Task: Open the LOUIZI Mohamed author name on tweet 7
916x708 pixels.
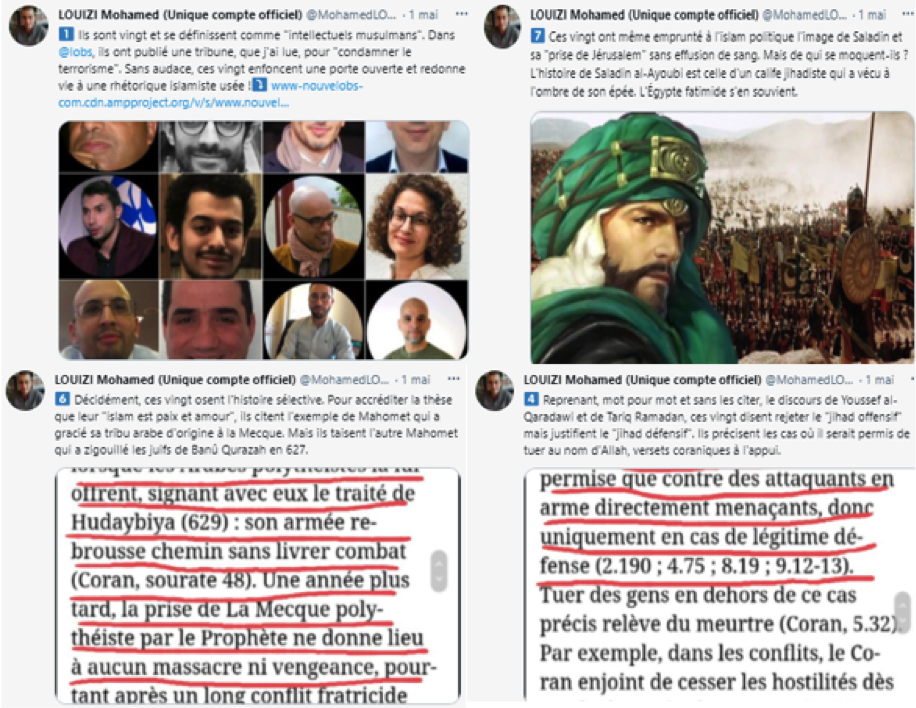Action: pos(644,15)
